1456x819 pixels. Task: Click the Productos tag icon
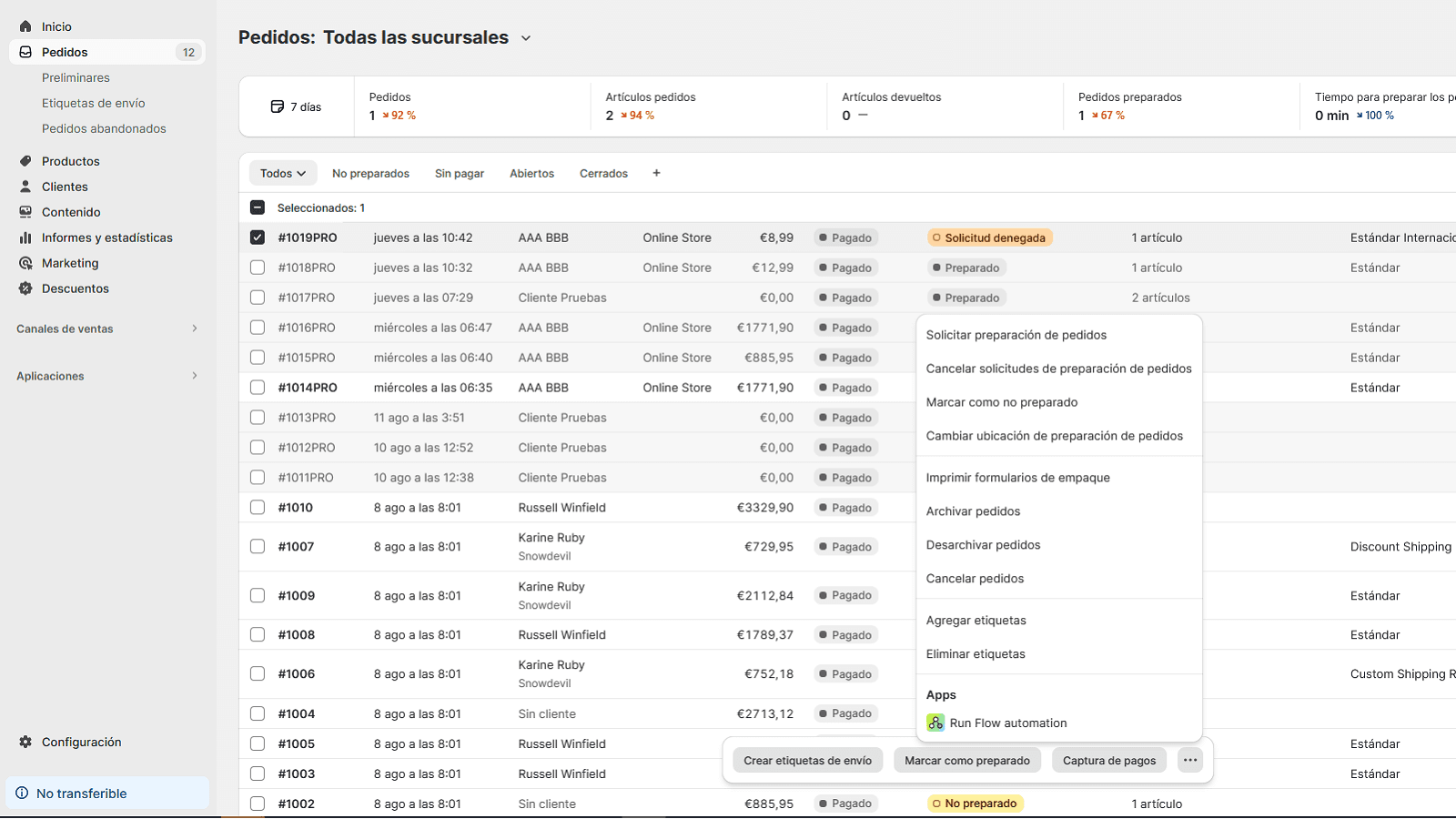coord(25,161)
